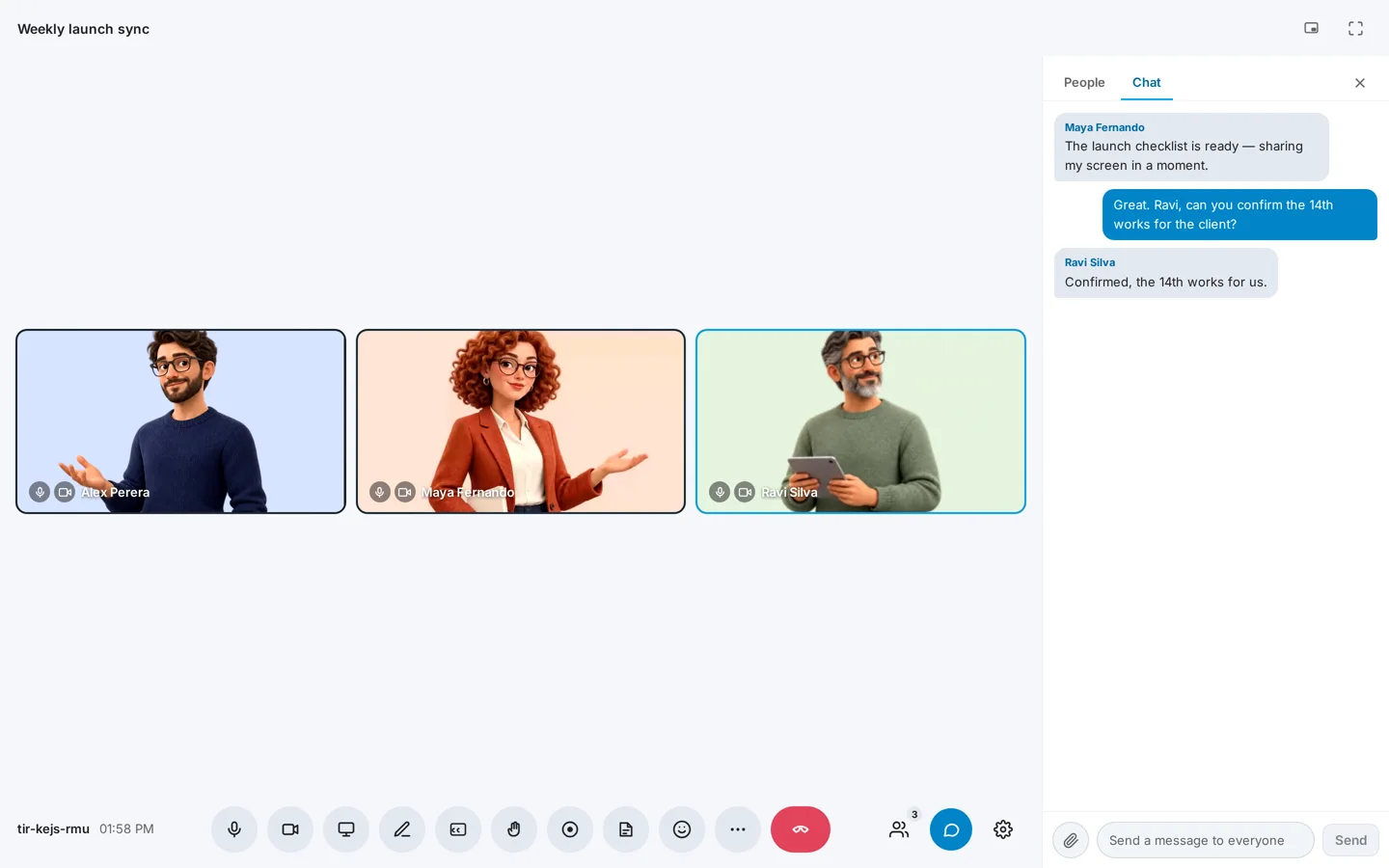Viewport: 1389px width, 868px height.
Task: Leave the call with the red button
Action: [801, 829]
